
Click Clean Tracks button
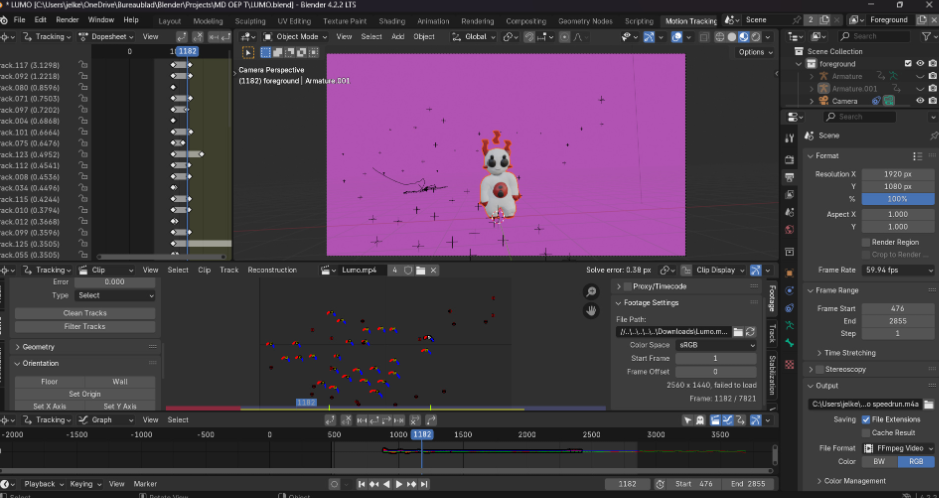click(x=85, y=313)
